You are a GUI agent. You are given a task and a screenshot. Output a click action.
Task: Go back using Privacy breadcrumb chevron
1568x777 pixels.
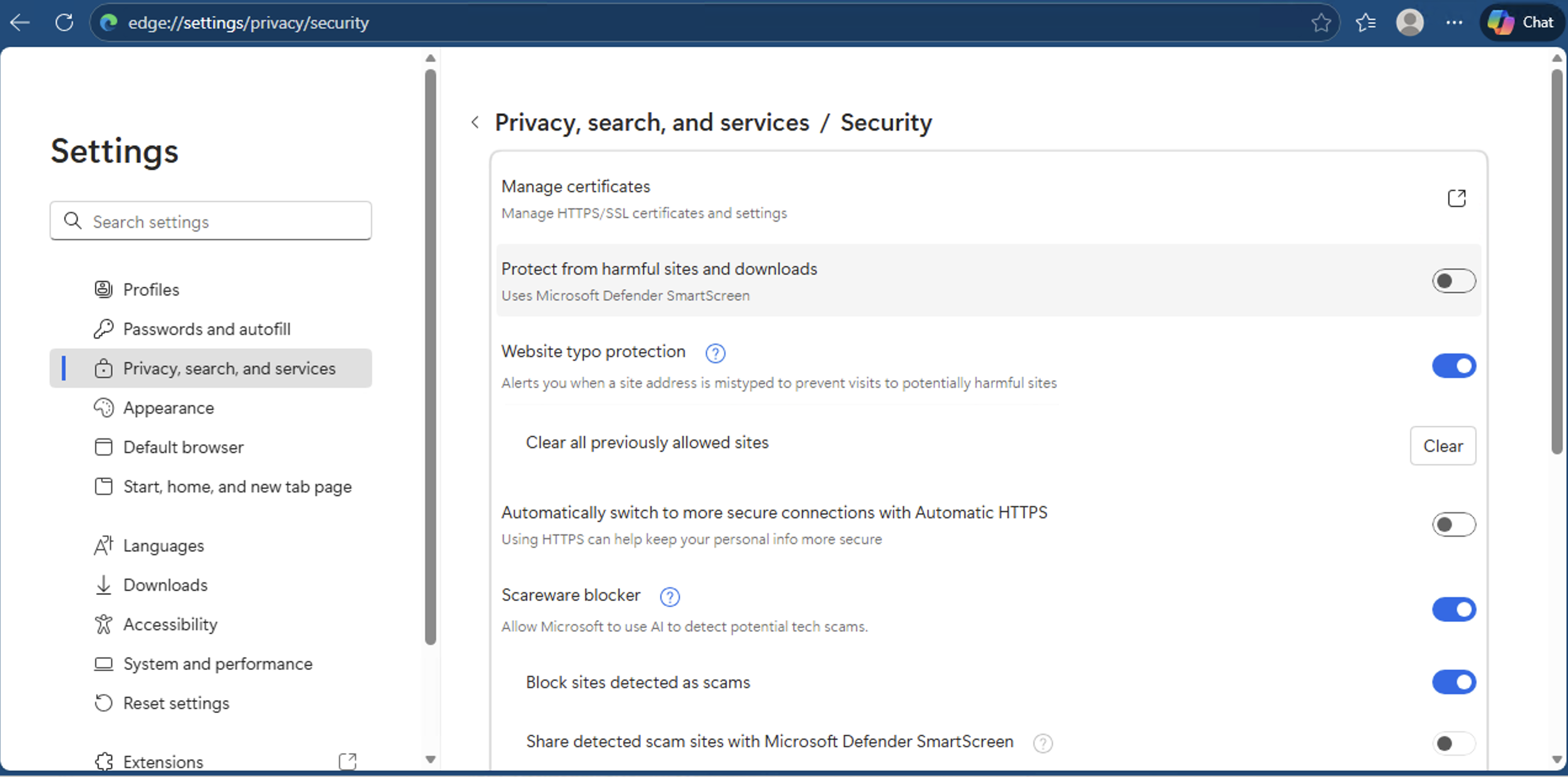click(475, 123)
